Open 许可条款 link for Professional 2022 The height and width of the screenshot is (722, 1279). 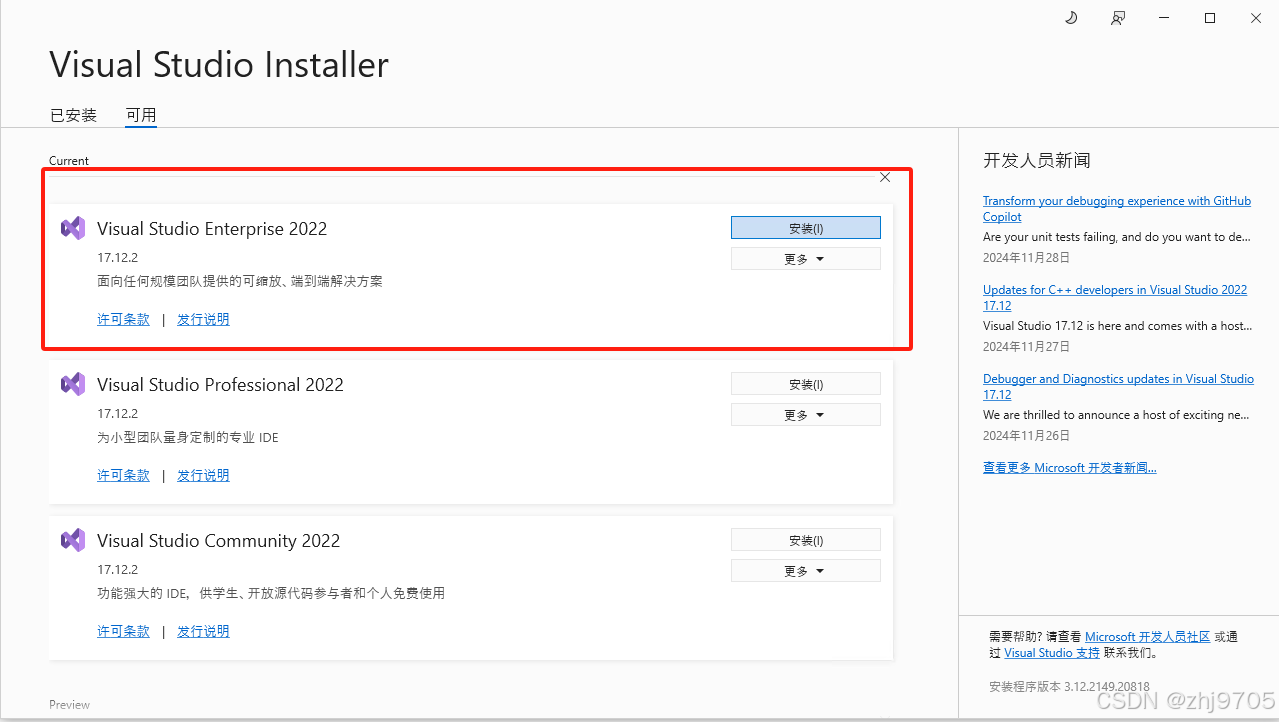tap(123, 475)
